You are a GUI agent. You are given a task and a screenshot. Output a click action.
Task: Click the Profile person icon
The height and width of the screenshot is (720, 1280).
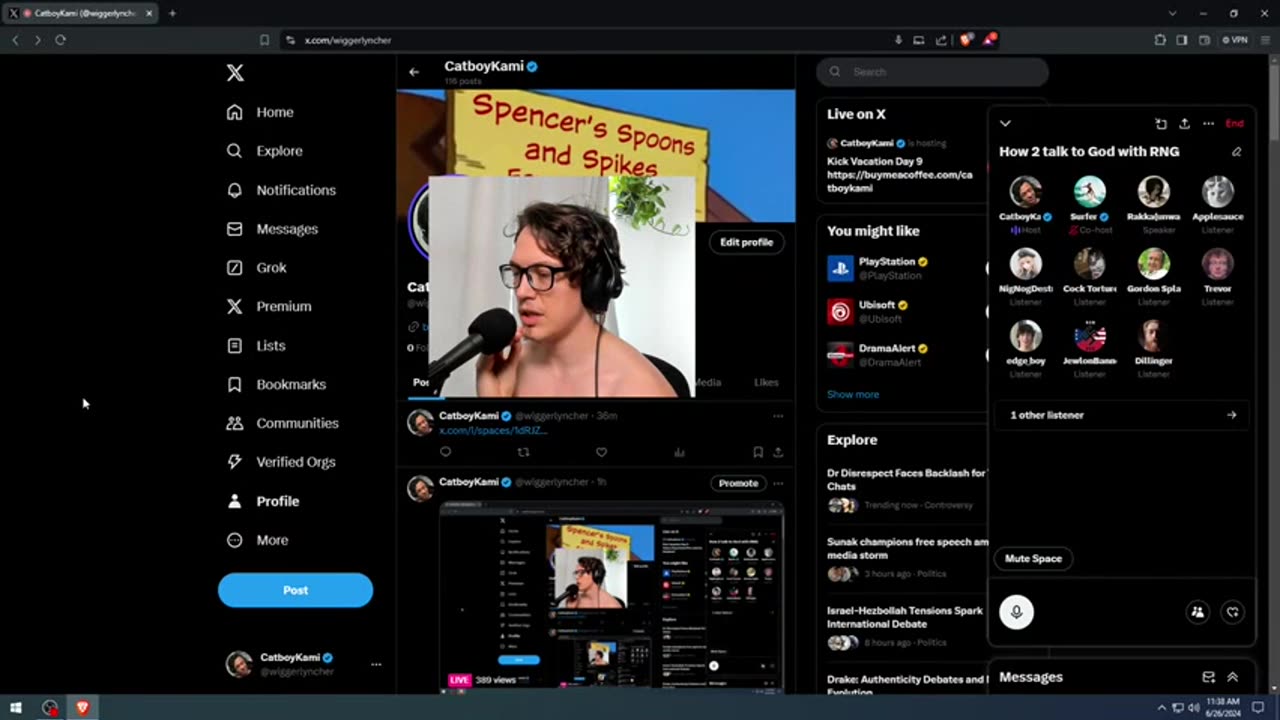(234, 501)
